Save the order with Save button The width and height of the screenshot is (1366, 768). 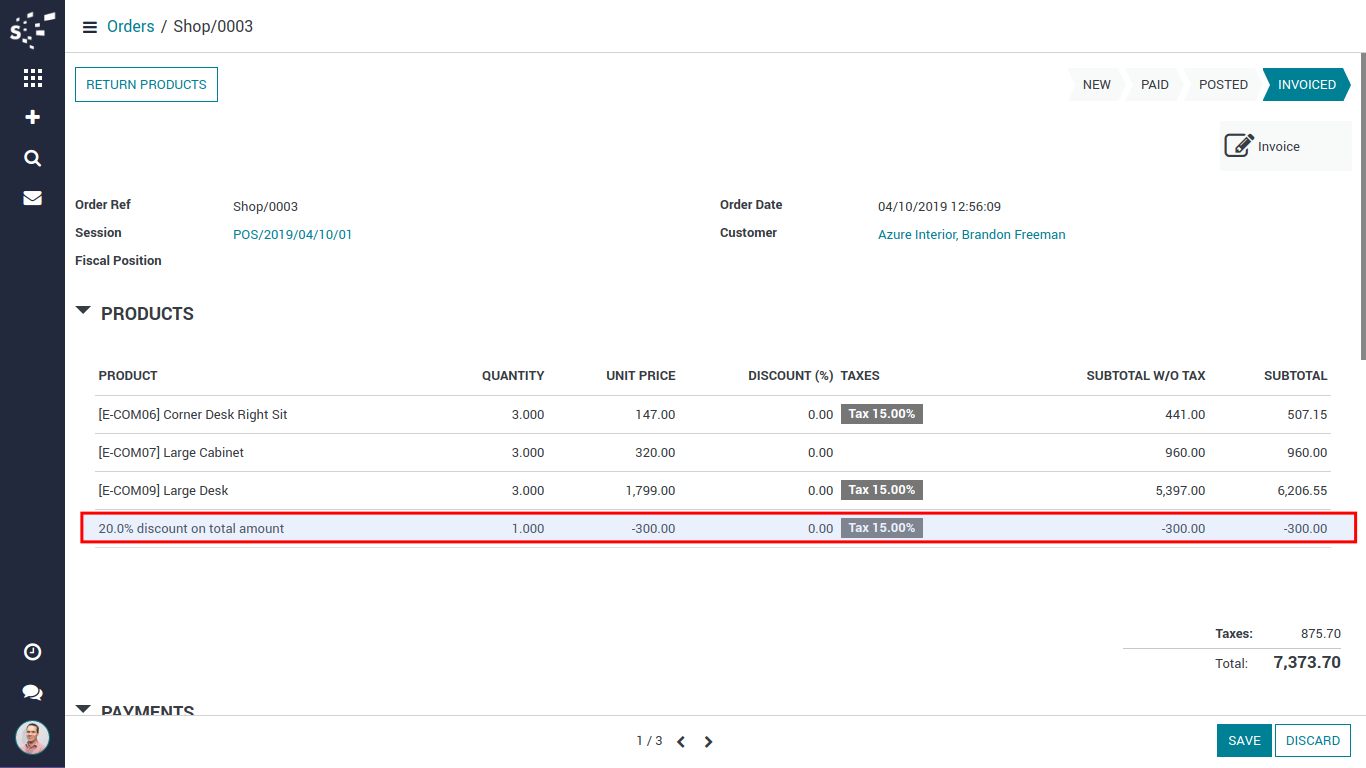click(1244, 741)
